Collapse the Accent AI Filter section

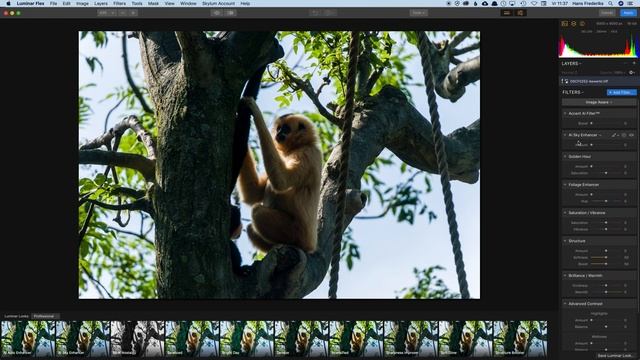565,113
